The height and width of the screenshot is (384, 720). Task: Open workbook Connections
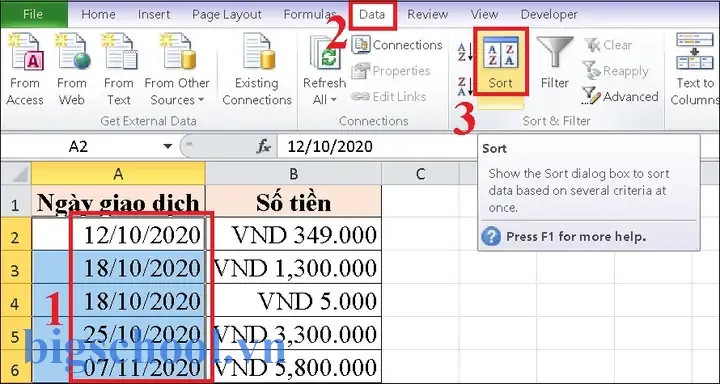click(x=397, y=45)
